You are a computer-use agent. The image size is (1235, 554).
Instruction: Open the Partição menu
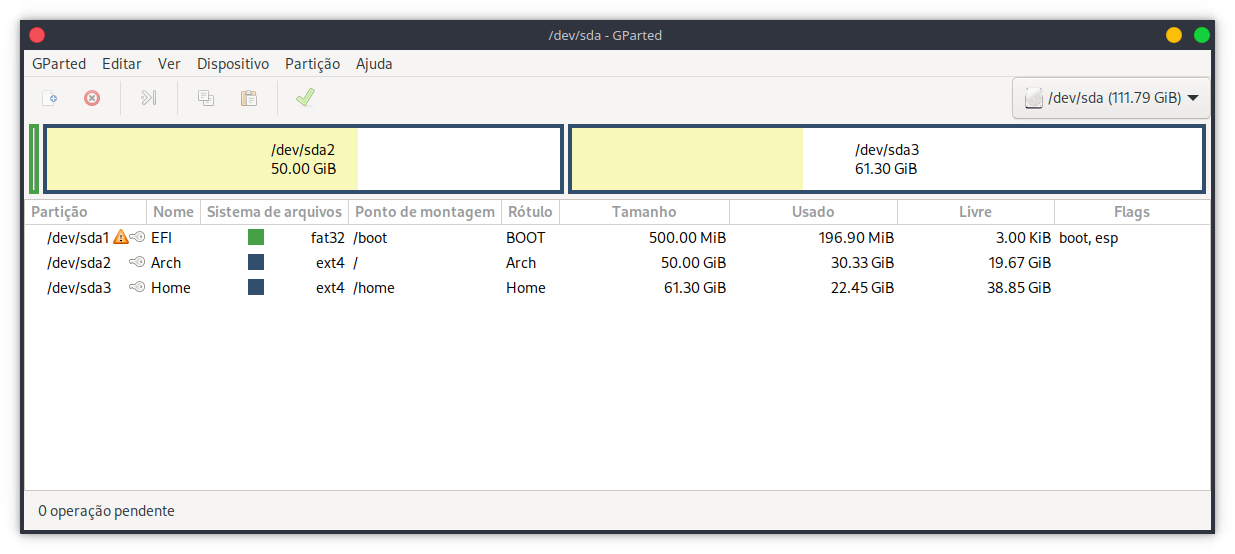(312, 64)
